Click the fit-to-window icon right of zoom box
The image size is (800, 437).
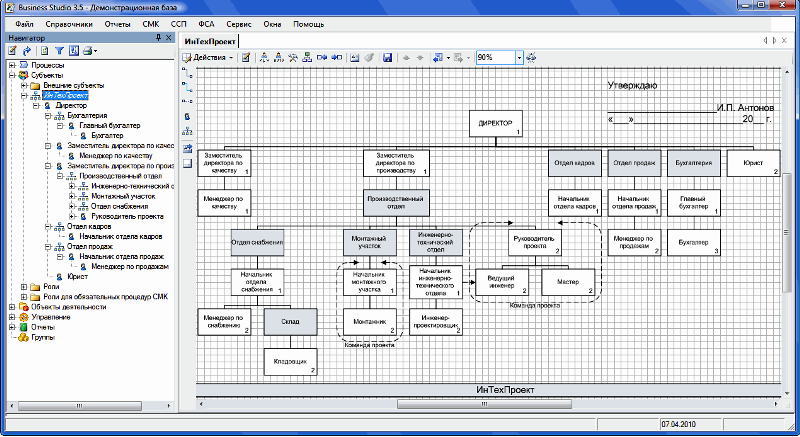tap(531, 58)
